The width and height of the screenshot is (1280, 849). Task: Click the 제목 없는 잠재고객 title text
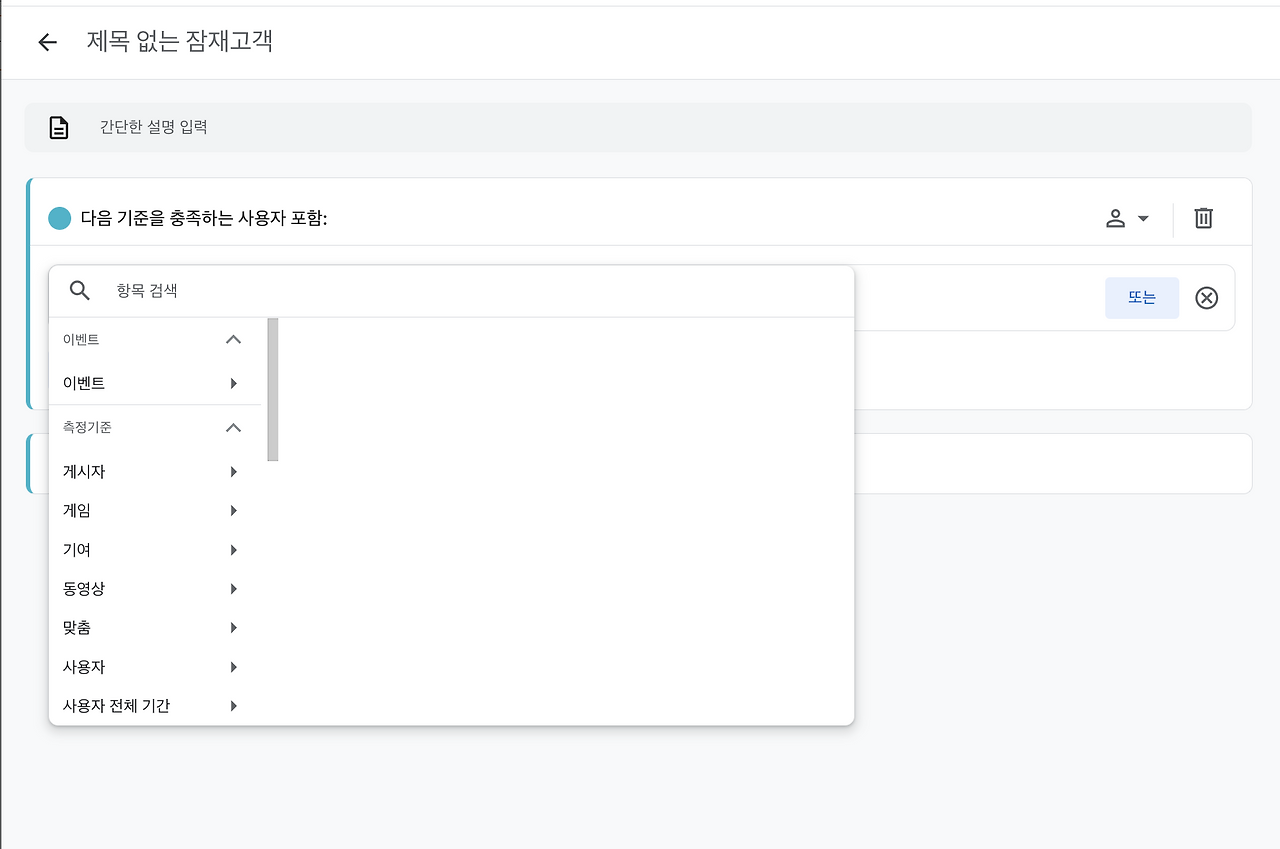tap(178, 42)
